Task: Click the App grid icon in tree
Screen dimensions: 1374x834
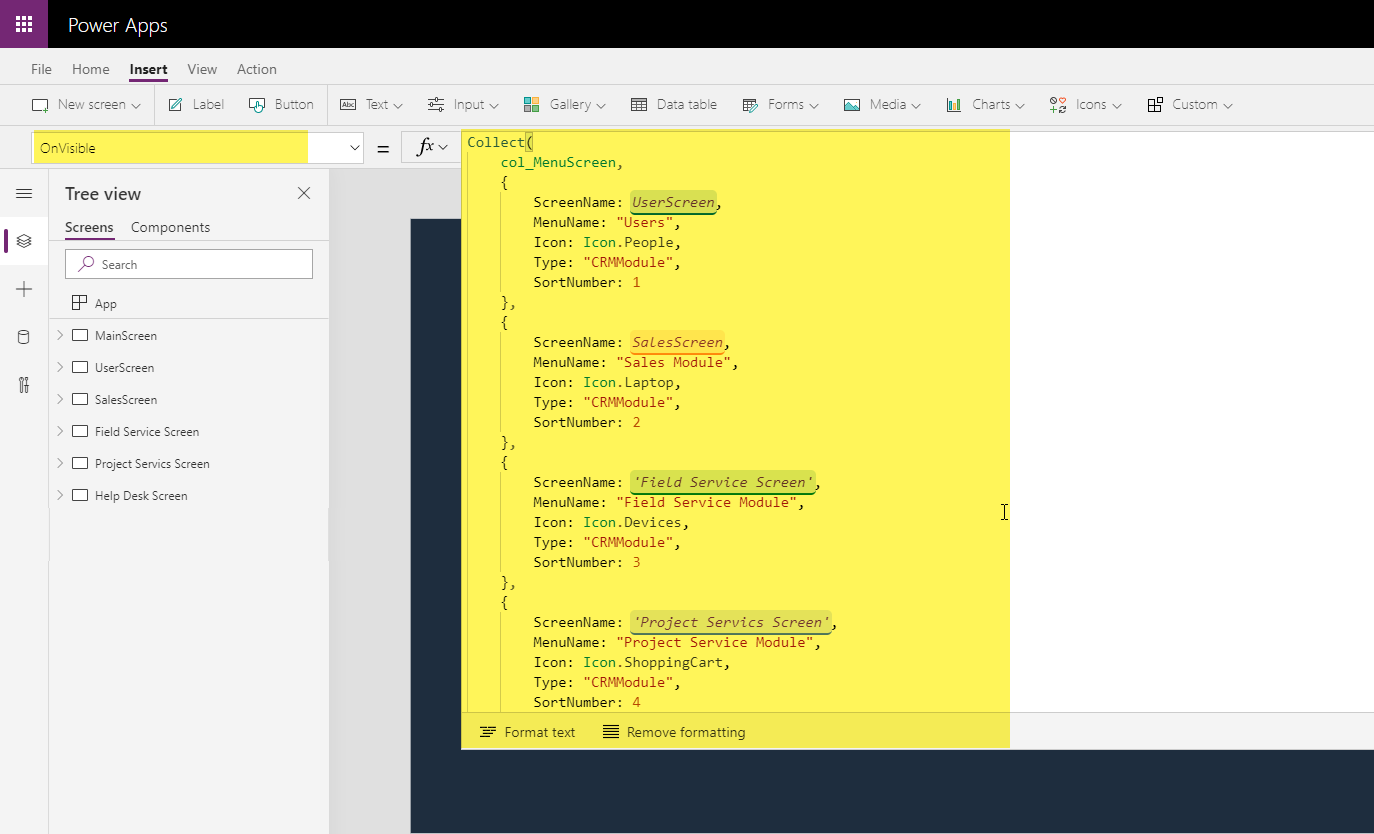Action: tap(80, 303)
